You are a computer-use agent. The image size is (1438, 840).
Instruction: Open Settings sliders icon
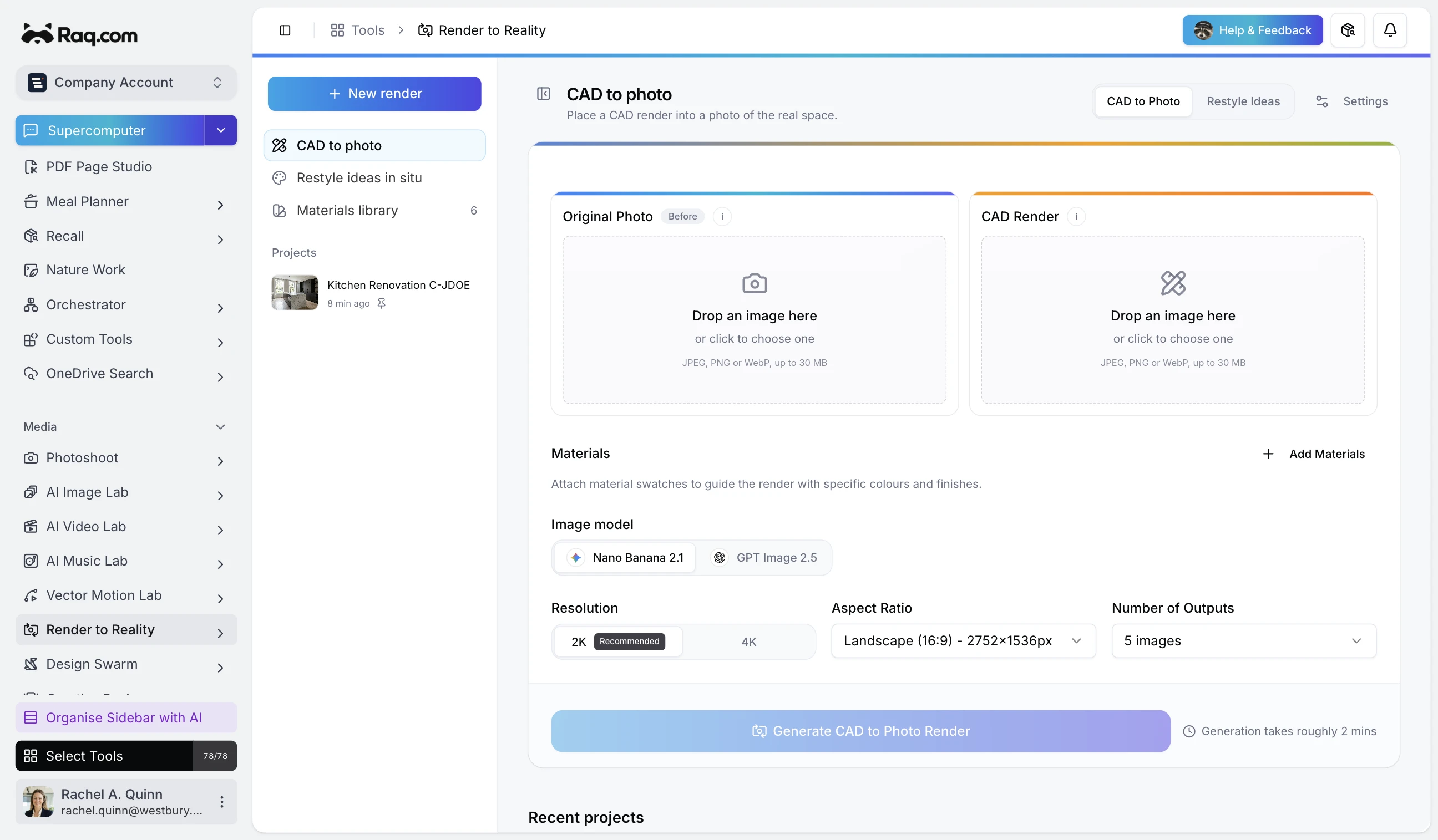click(1321, 101)
